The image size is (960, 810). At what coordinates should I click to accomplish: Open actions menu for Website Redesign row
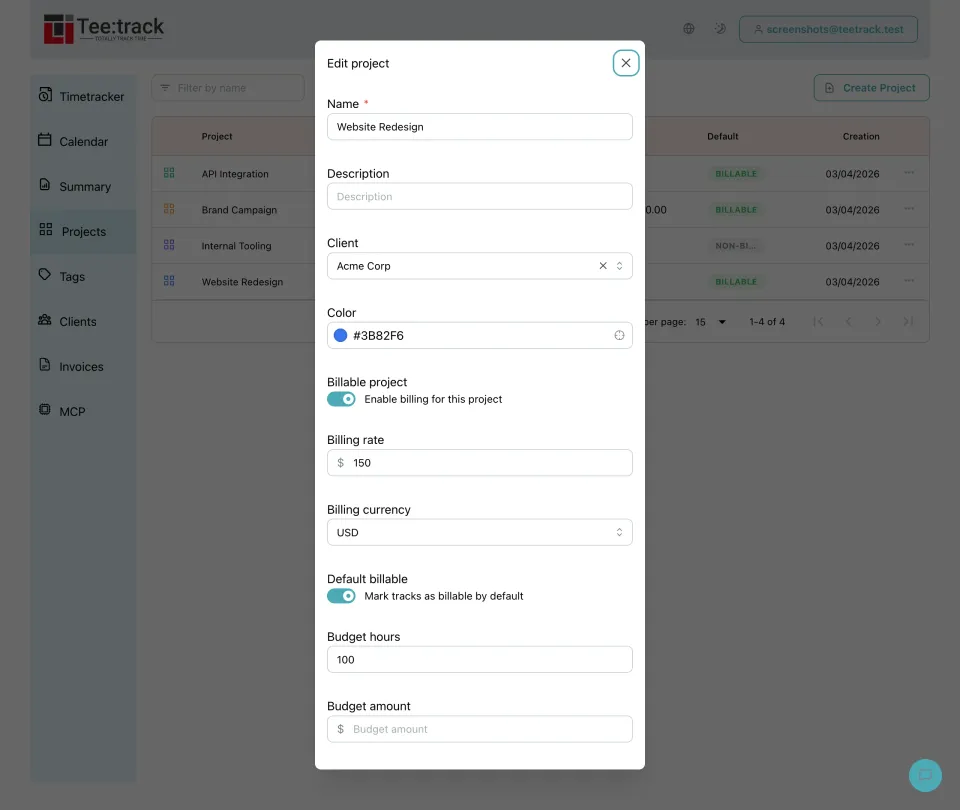909,280
